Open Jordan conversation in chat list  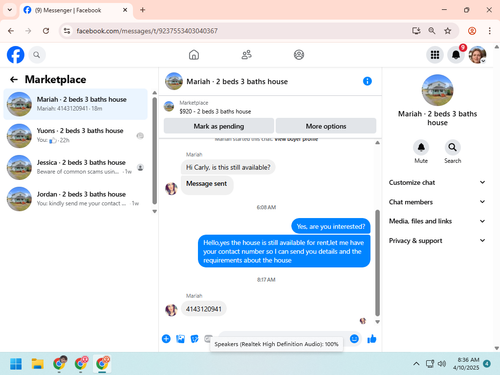click(x=76, y=199)
